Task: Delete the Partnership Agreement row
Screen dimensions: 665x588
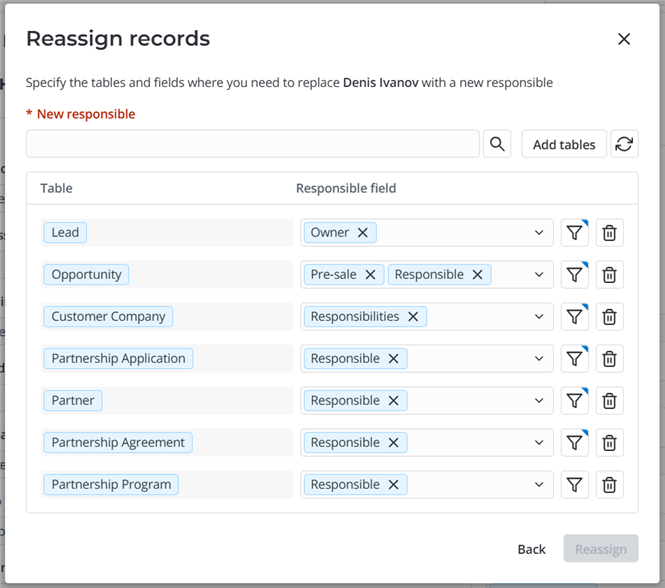Action: click(609, 443)
